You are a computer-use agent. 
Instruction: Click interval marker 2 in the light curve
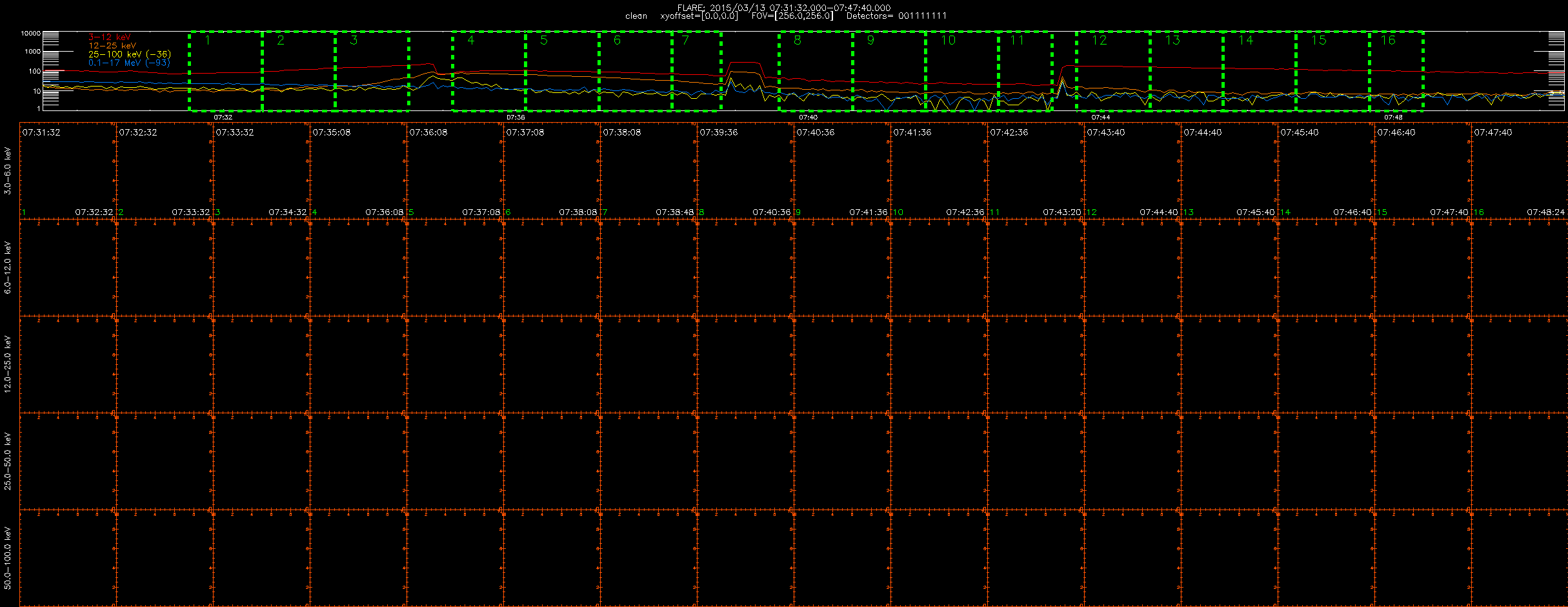click(x=281, y=41)
